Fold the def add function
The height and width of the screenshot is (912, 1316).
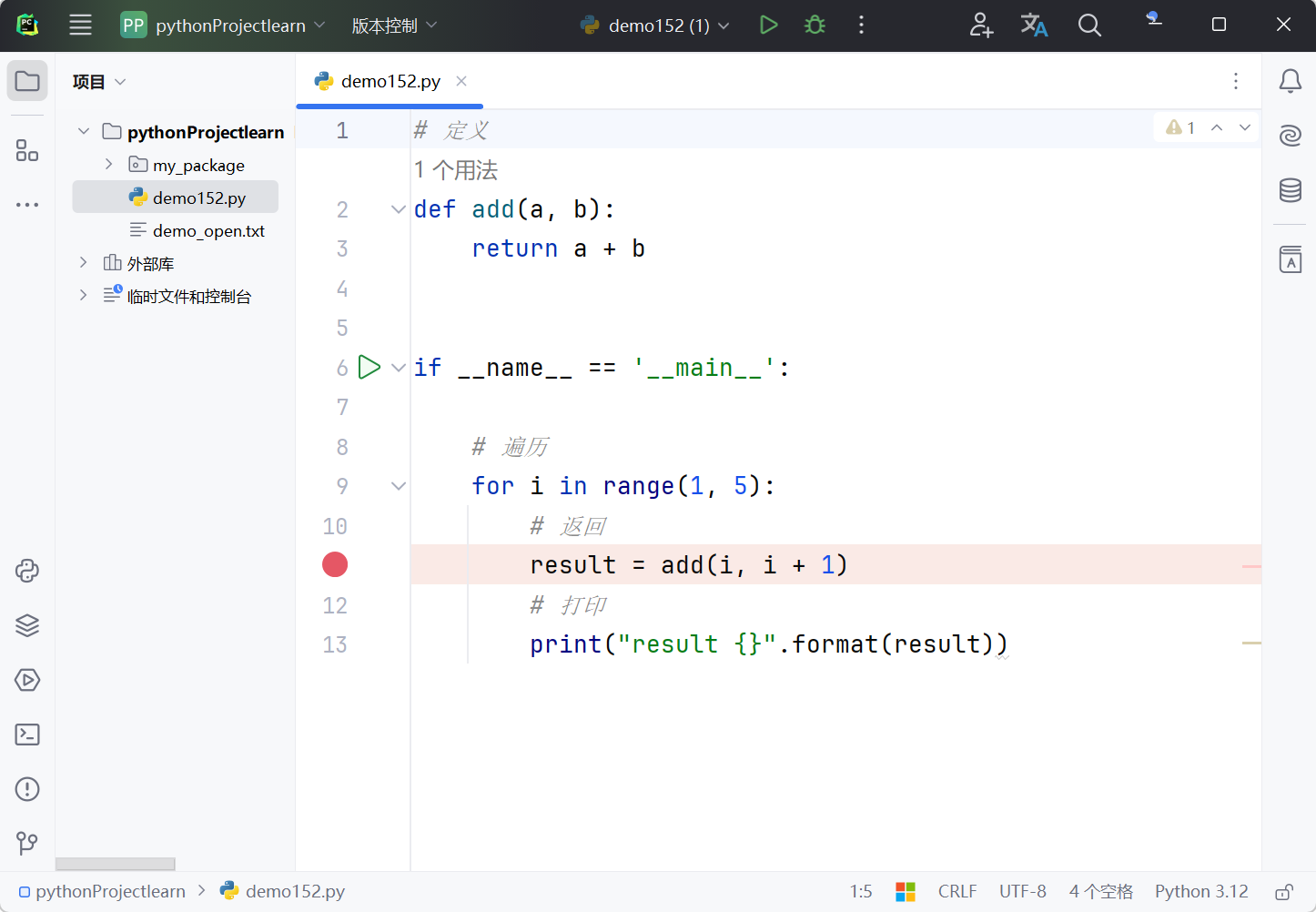398,209
